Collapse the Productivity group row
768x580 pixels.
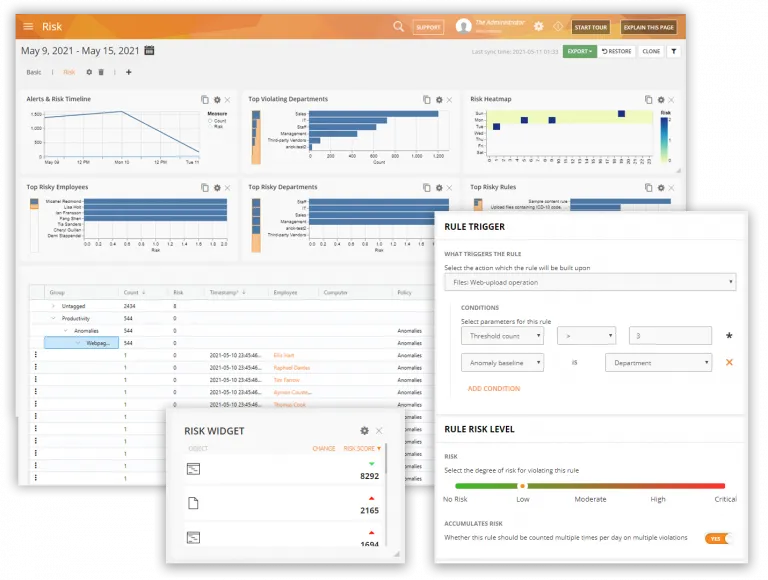tap(53, 318)
